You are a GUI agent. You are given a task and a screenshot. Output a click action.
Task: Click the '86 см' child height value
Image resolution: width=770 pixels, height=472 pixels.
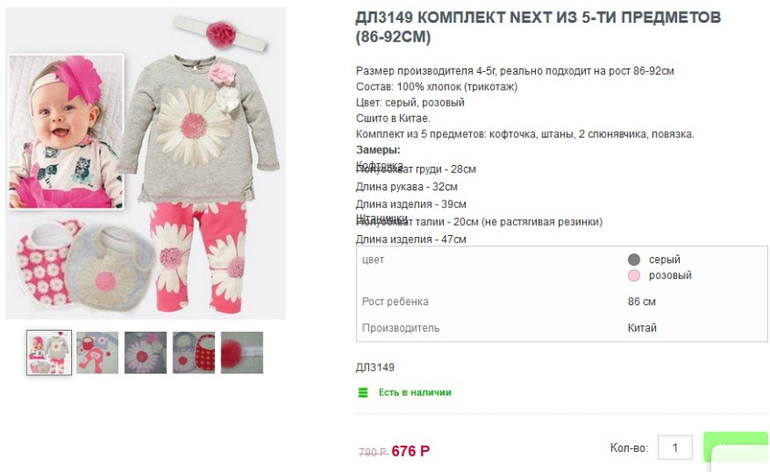(x=642, y=301)
